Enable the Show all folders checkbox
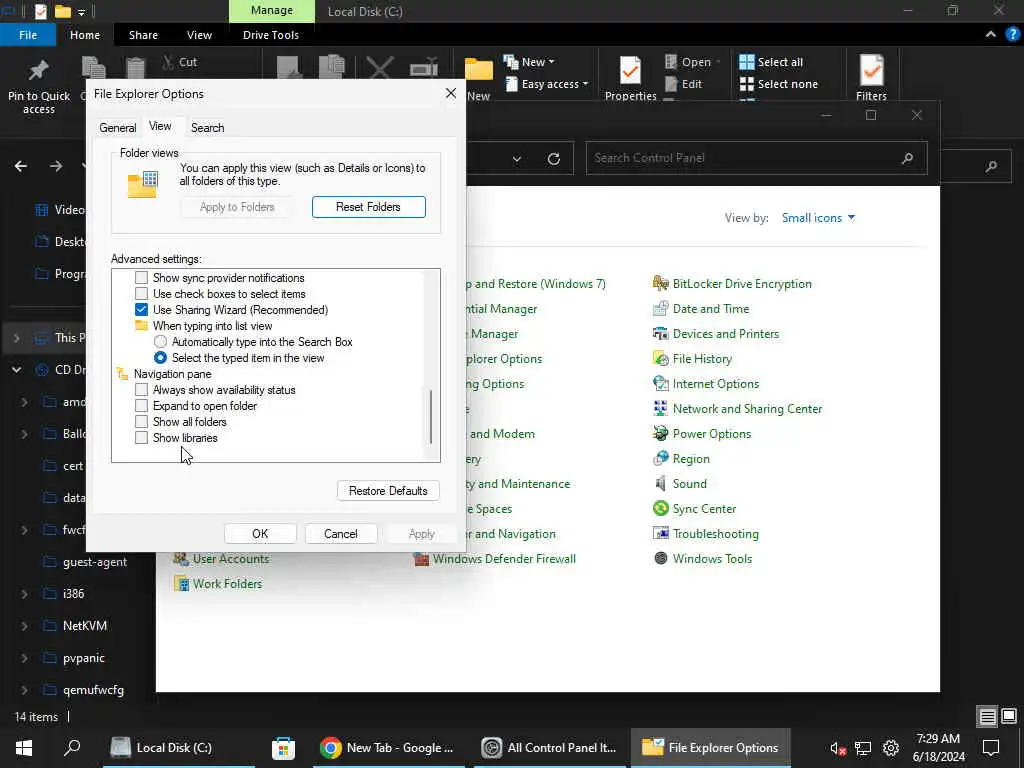This screenshot has width=1024, height=768. 141,422
